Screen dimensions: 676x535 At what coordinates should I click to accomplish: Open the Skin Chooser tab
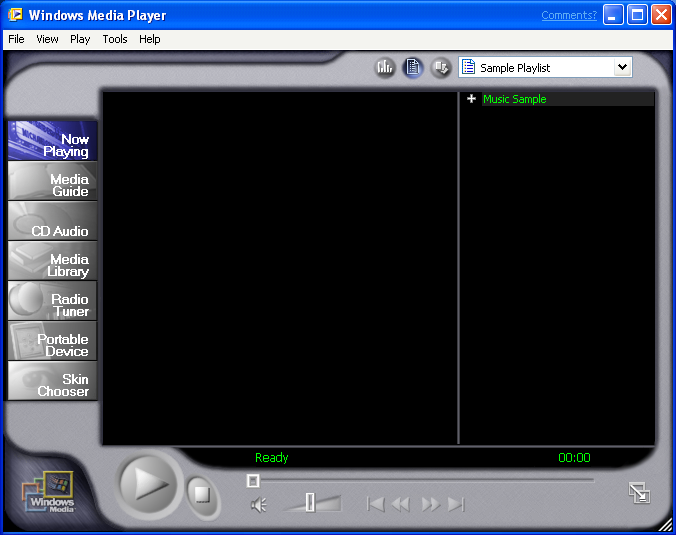(x=52, y=381)
